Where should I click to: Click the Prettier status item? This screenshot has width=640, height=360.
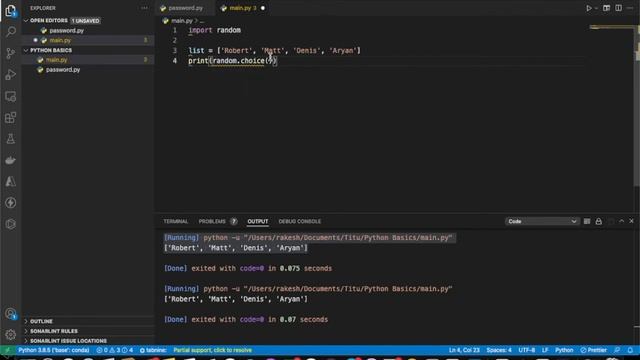tap(593, 350)
